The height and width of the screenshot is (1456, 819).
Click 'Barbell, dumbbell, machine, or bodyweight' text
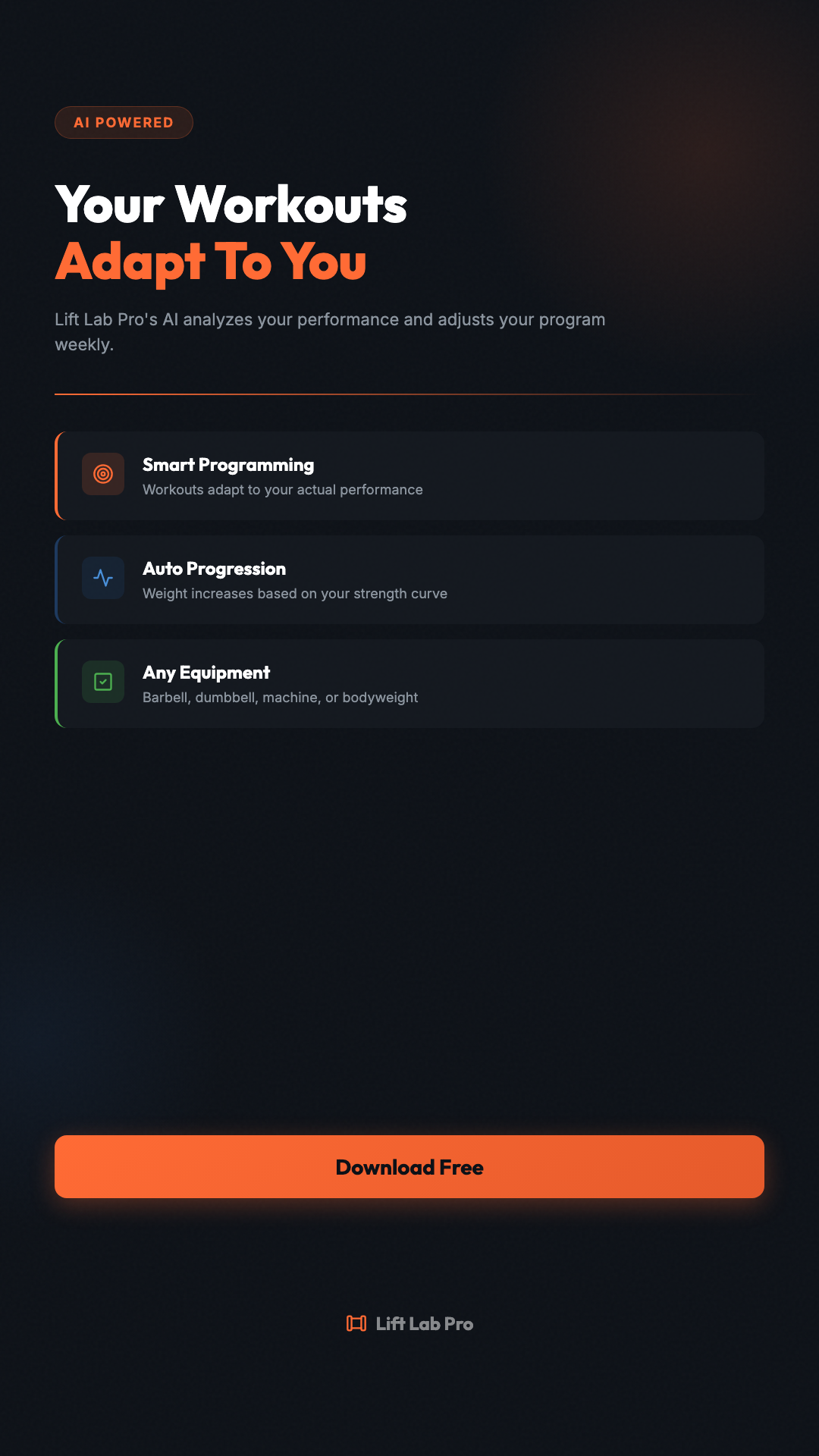[281, 698]
